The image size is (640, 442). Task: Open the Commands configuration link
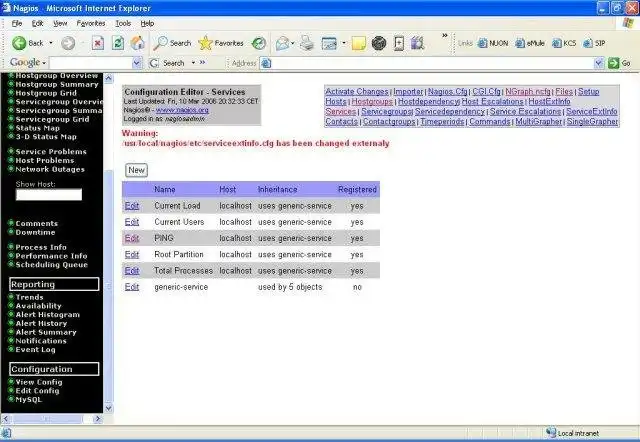(x=489, y=121)
